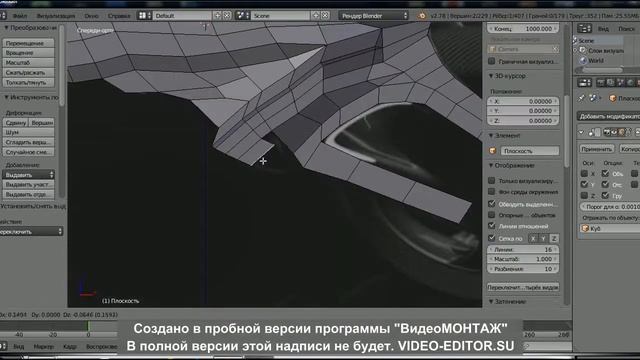Adjust the grid Линии 16 field
640x360 pixels.
[523, 249]
